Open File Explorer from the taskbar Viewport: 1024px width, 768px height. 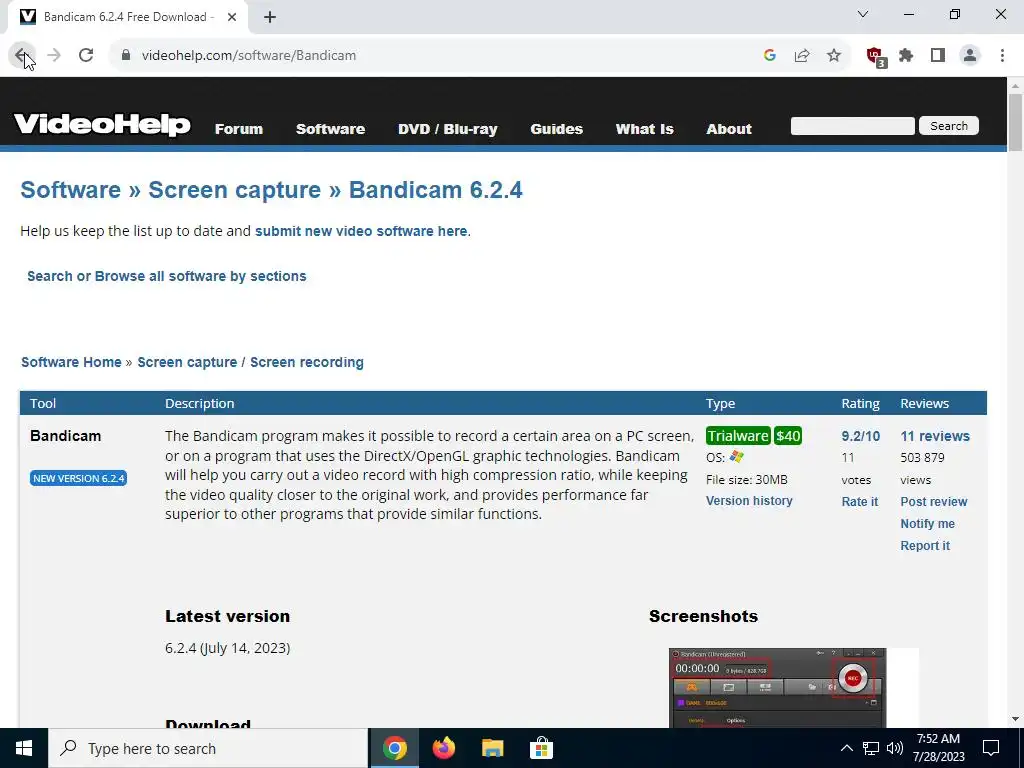(x=492, y=748)
